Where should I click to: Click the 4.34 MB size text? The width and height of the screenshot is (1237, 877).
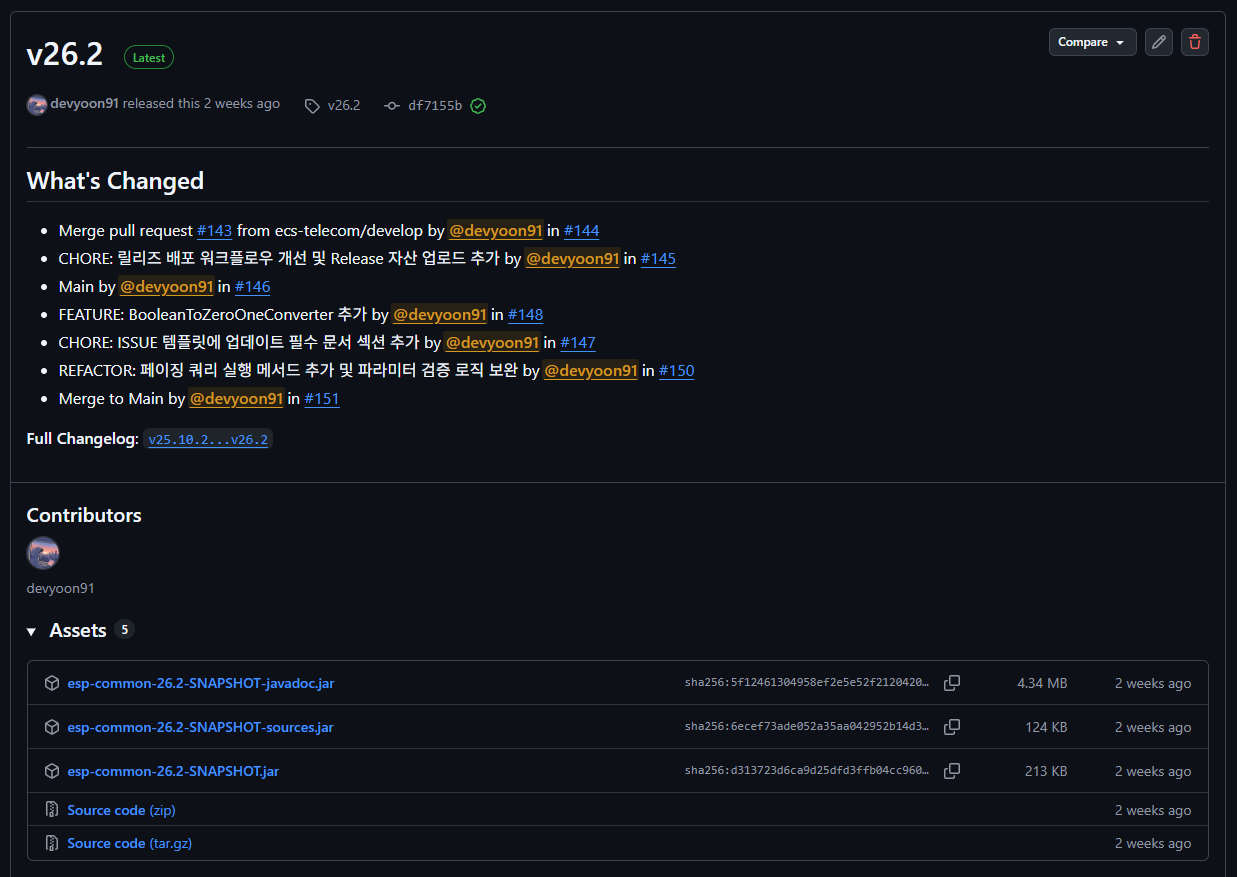pyautogui.click(x=1042, y=684)
